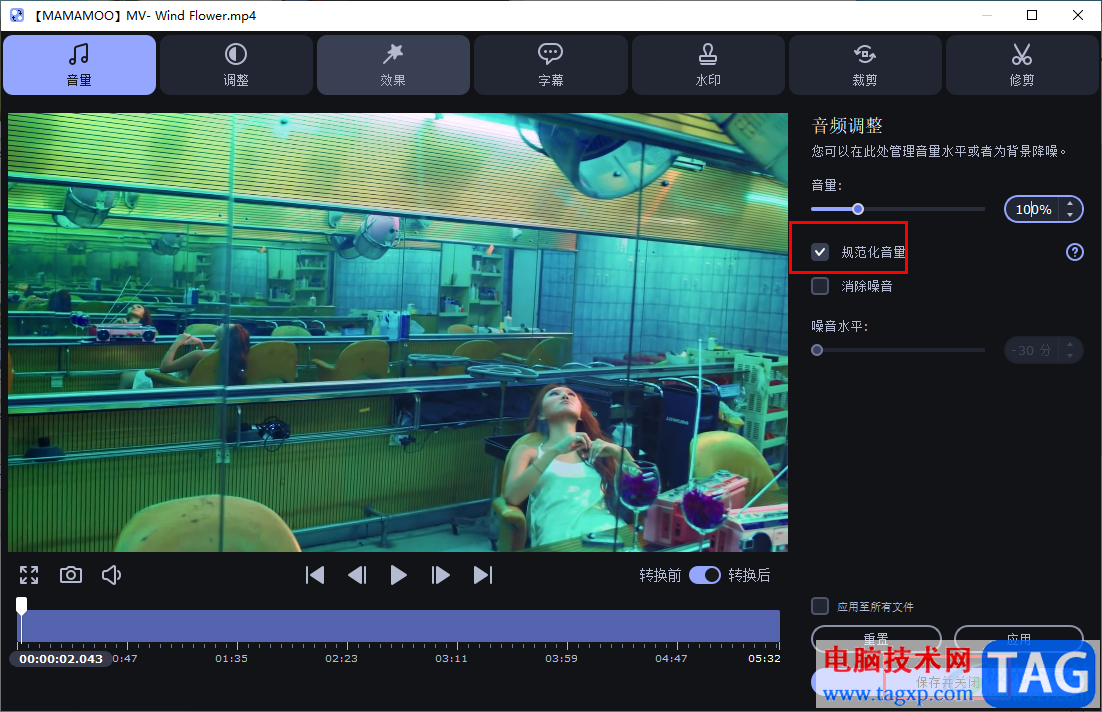Open the 修剪 trim tab
The height and width of the screenshot is (712, 1102).
(1022, 65)
